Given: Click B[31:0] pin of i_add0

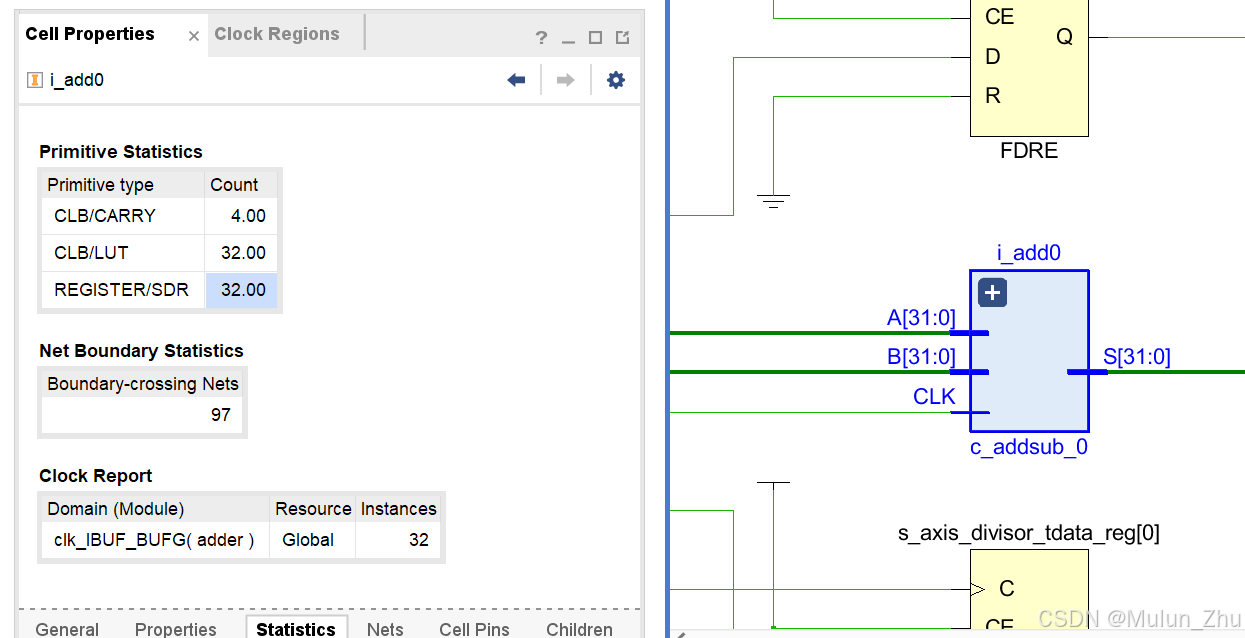Looking at the screenshot, I should pos(921,357).
